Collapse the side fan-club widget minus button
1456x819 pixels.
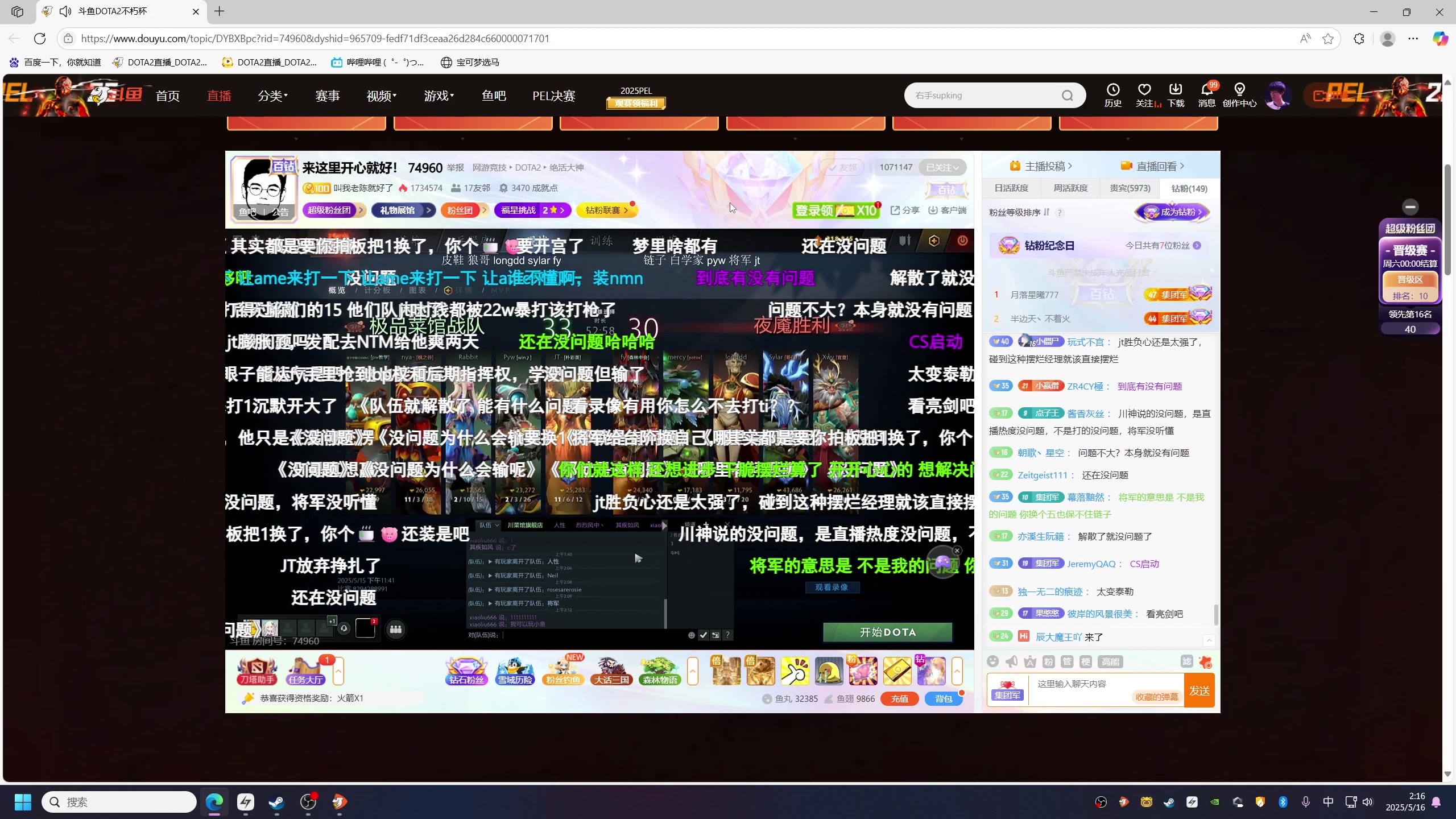tap(1410, 207)
